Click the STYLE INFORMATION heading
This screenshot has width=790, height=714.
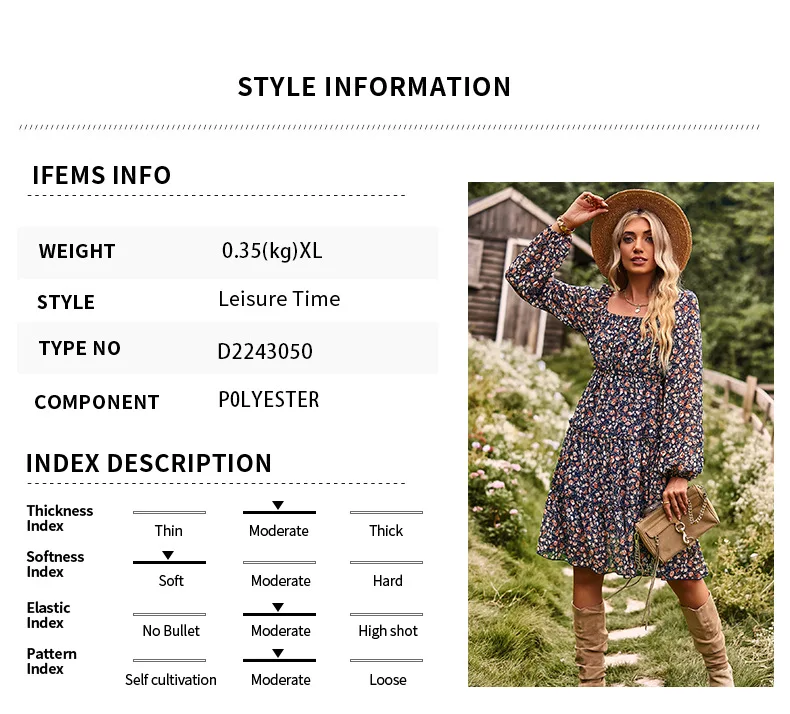coord(374,87)
